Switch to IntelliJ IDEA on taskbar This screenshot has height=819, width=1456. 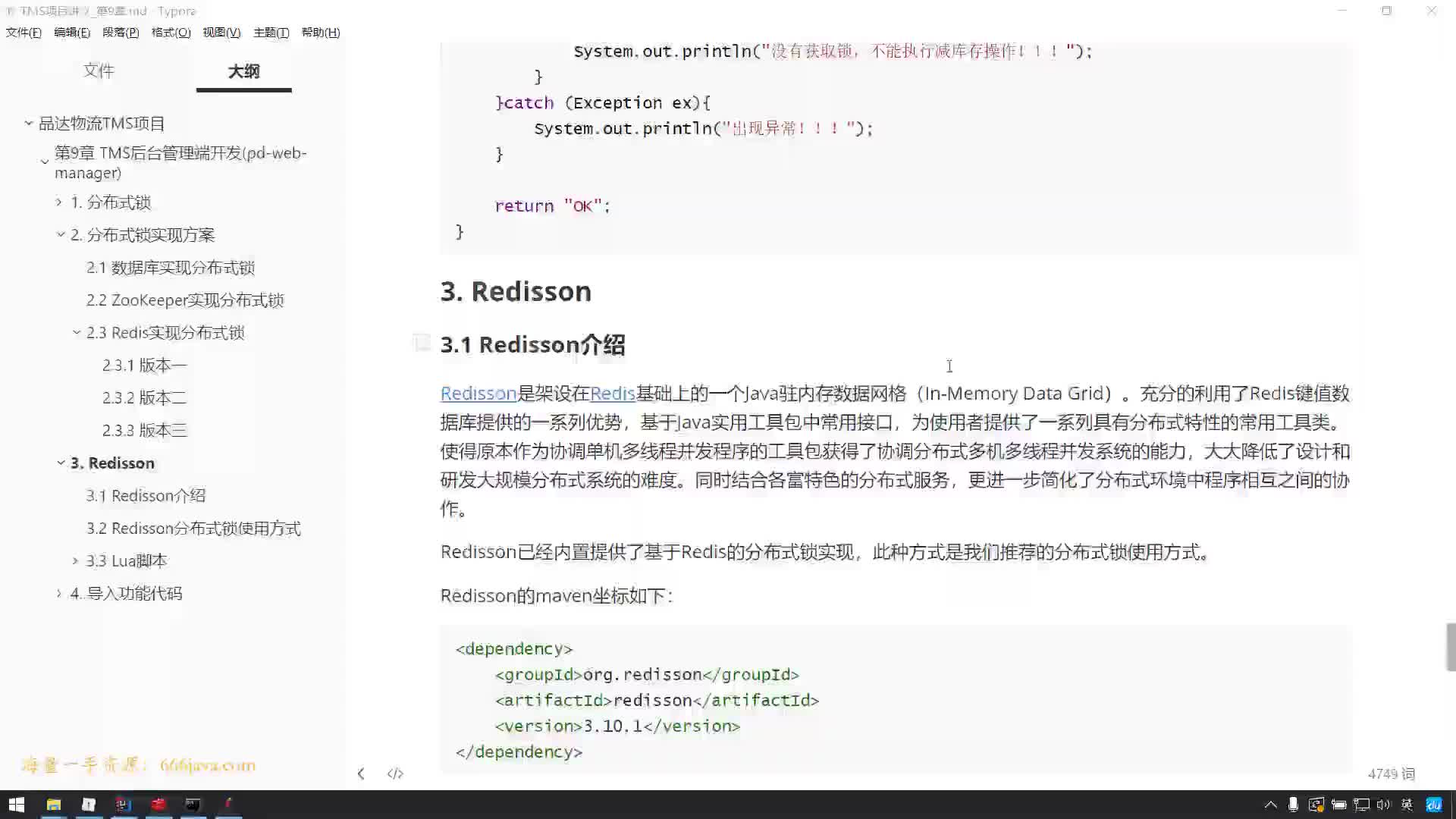124,805
